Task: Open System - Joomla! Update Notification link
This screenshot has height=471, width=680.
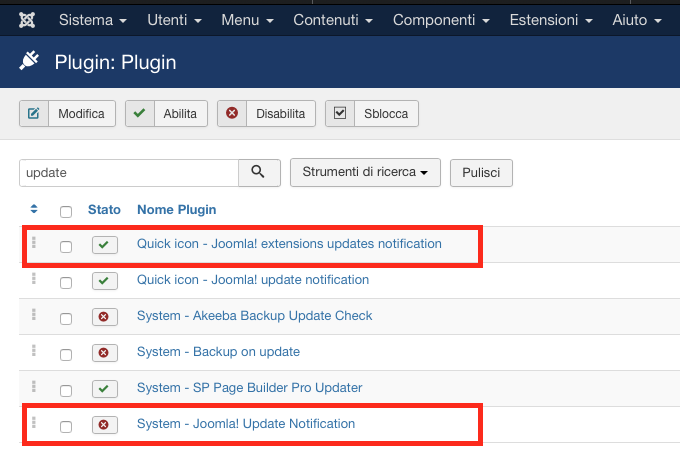Action: 246,424
